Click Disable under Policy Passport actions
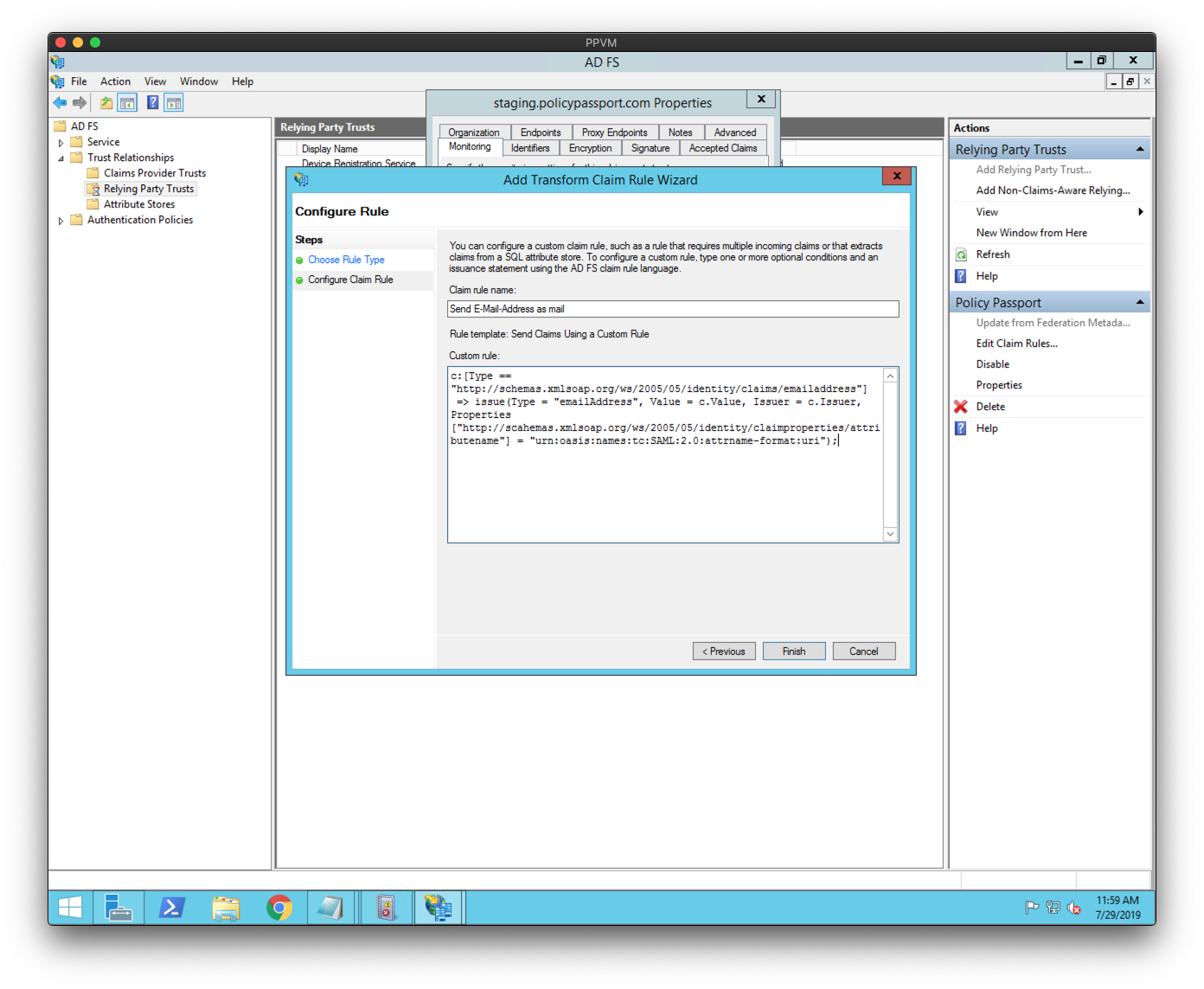Viewport: 1204px width, 989px height. point(993,364)
